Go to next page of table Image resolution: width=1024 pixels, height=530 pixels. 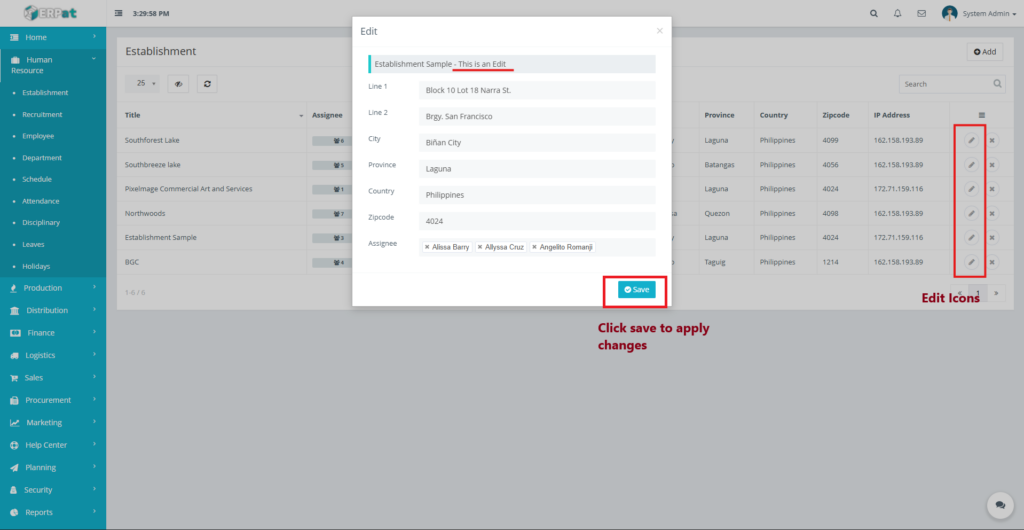996,292
